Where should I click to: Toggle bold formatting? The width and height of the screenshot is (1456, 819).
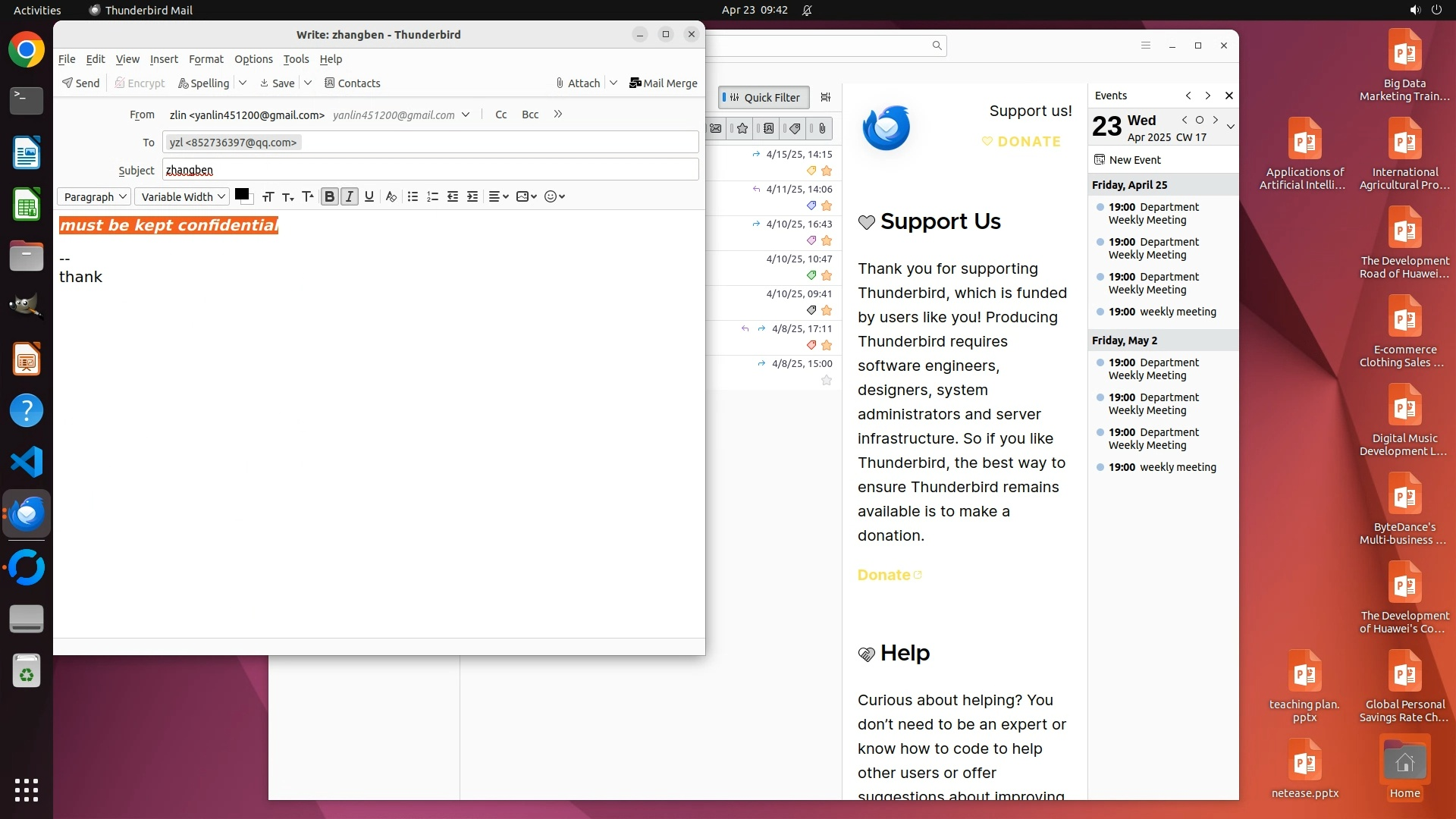(x=329, y=197)
